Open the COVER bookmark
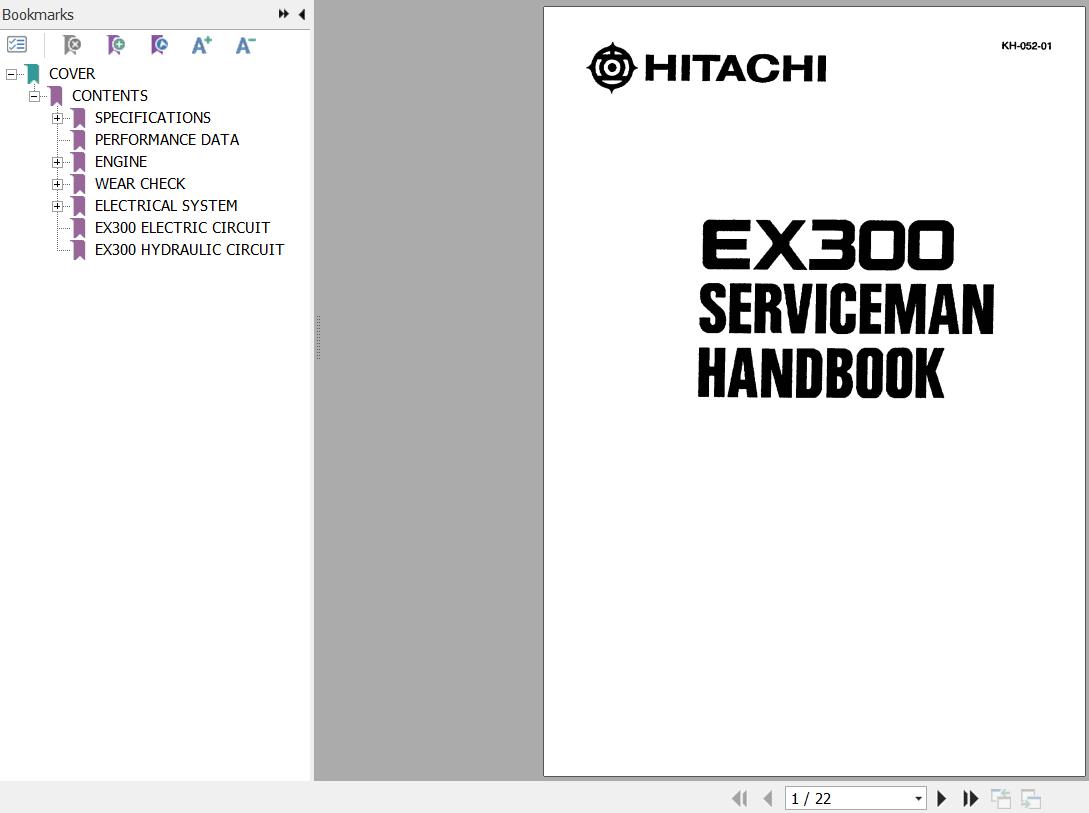Viewport: 1089px width, 813px height. [x=72, y=74]
